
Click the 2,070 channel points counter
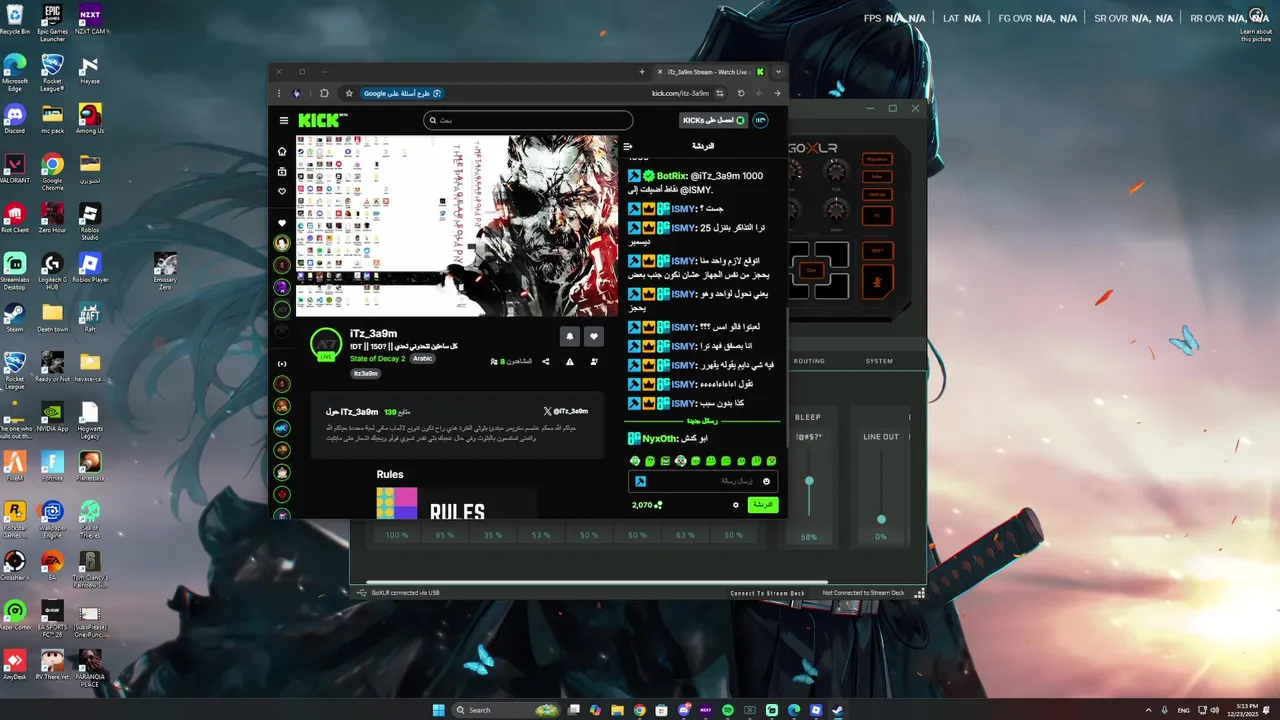647,505
